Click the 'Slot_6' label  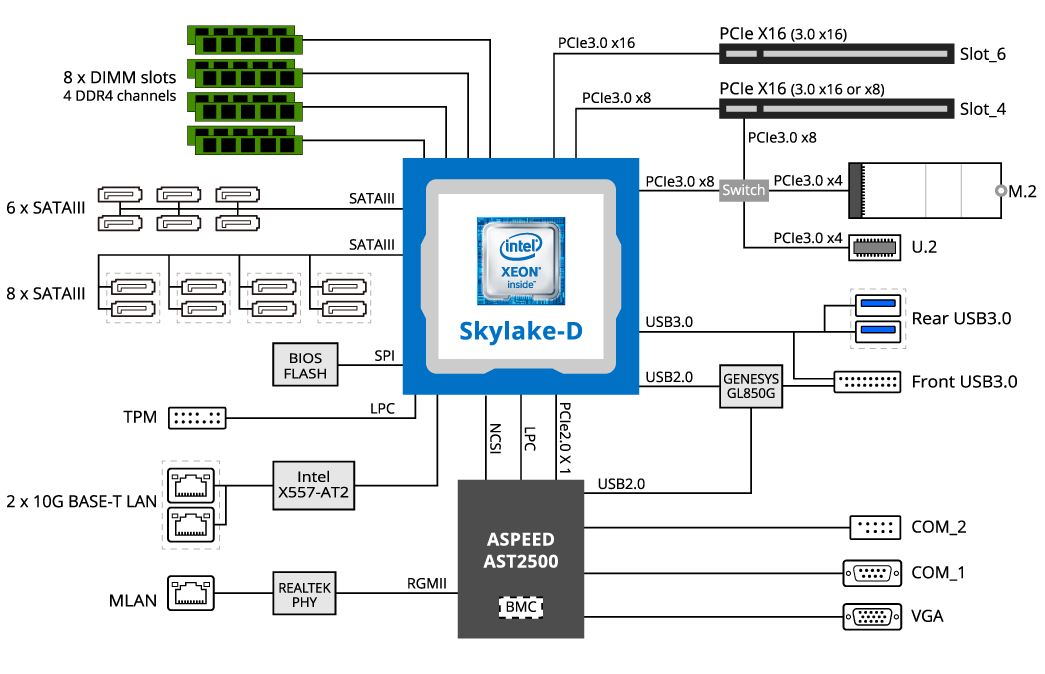983,54
